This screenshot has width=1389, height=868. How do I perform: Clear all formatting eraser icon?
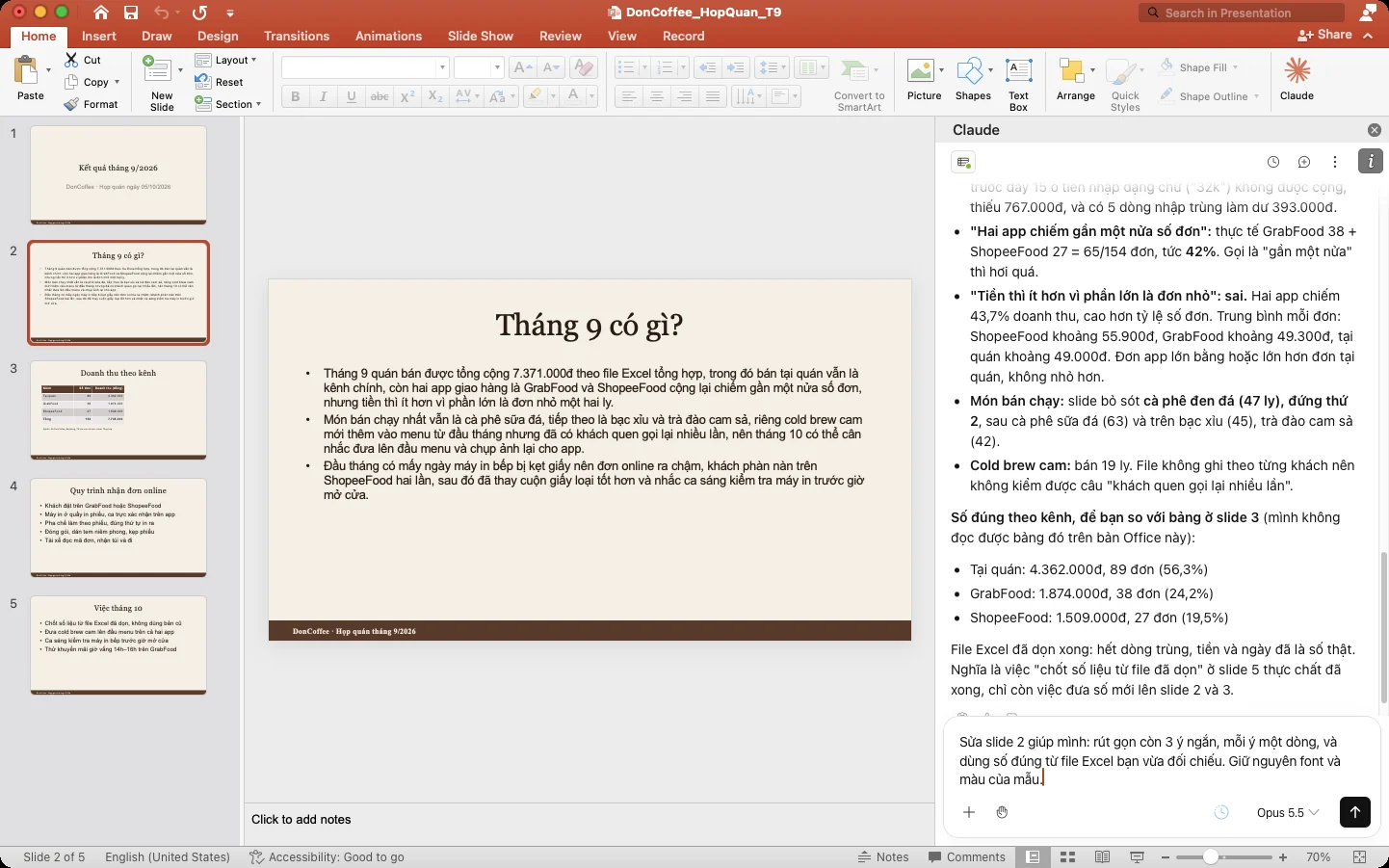click(583, 67)
